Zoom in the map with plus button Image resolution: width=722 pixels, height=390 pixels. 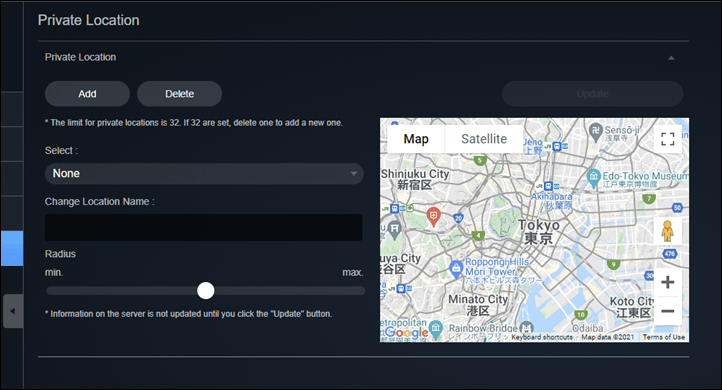pos(668,282)
